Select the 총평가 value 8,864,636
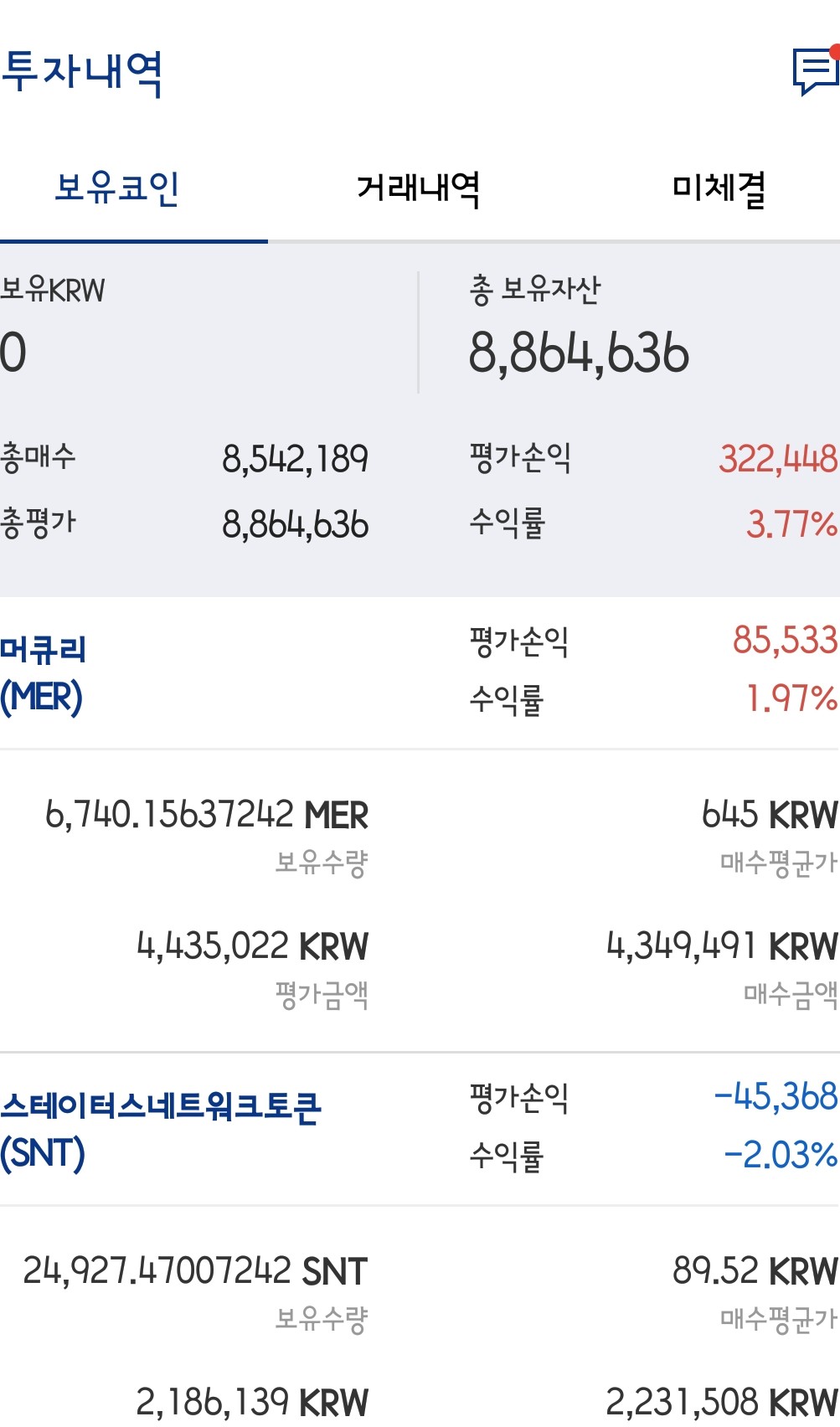This screenshot has width=840, height=1427. click(x=297, y=524)
